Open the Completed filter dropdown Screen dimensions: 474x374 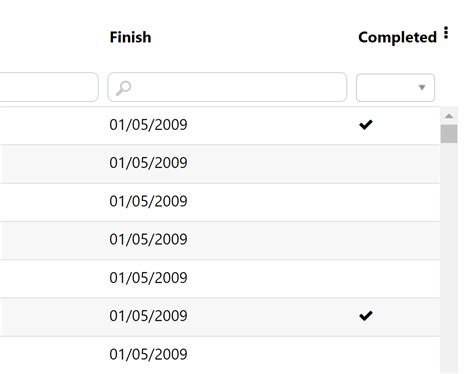tap(395, 88)
